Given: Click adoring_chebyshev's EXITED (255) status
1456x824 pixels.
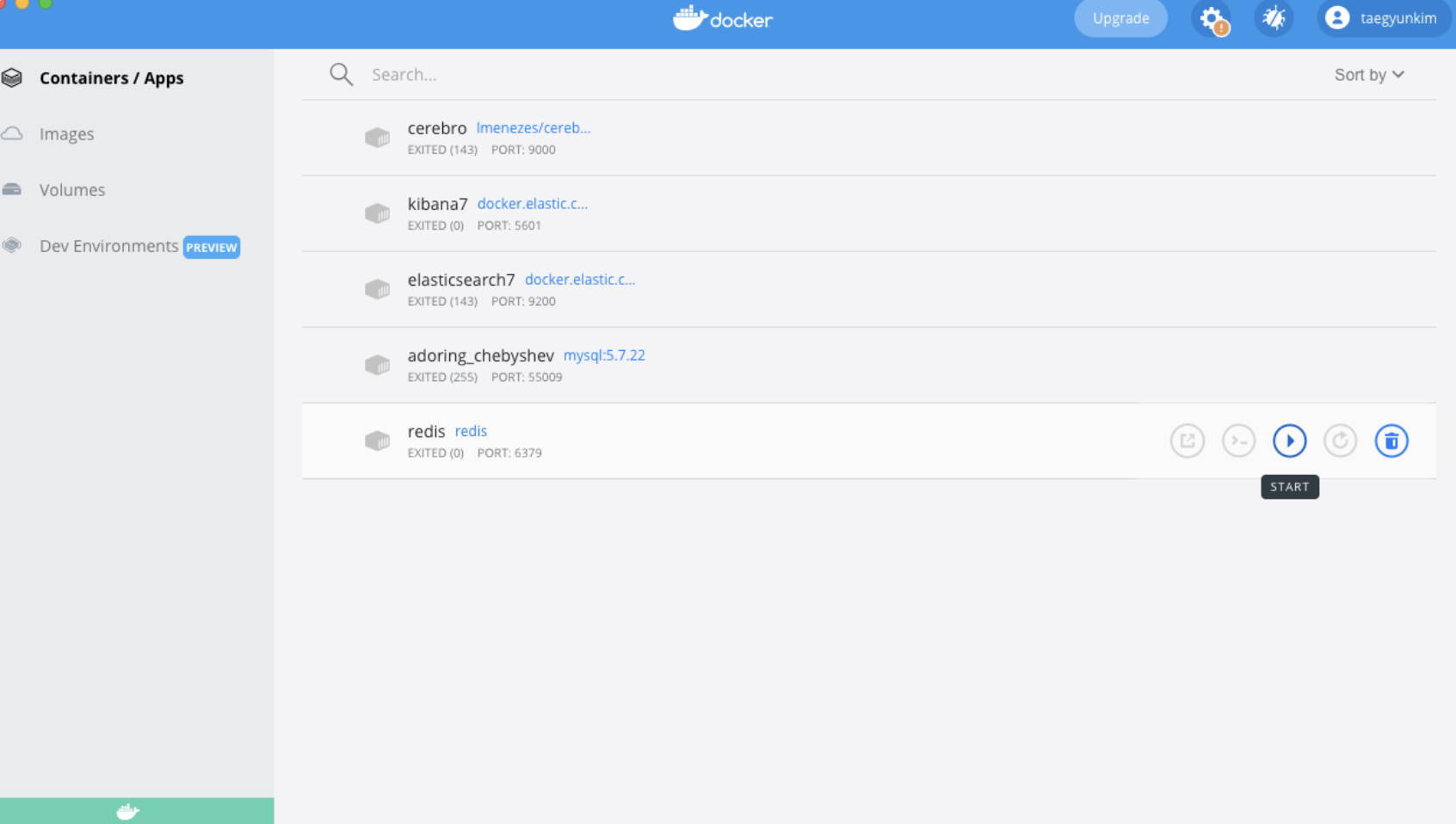Looking at the screenshot, I should [442, 377].
